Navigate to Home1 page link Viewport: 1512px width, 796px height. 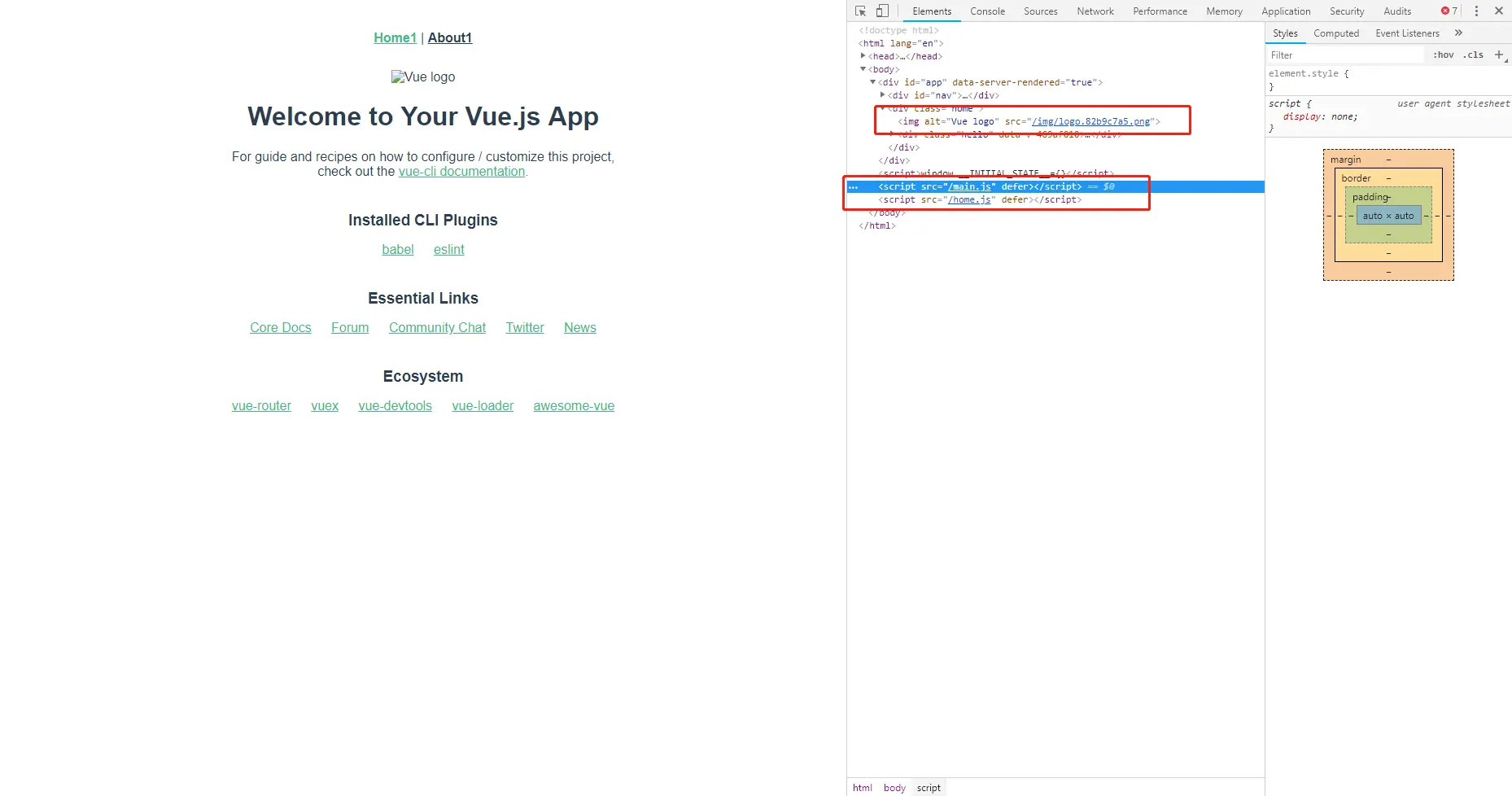[395, 37]
